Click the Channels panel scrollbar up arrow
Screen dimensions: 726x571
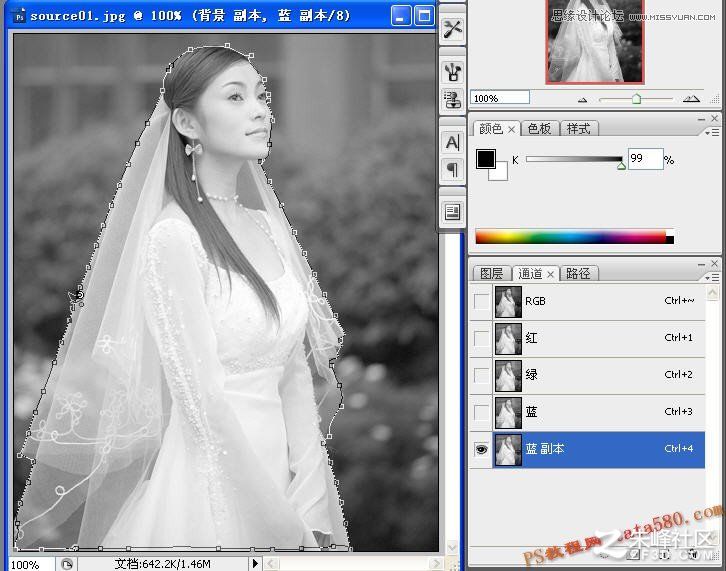[713, 293]
